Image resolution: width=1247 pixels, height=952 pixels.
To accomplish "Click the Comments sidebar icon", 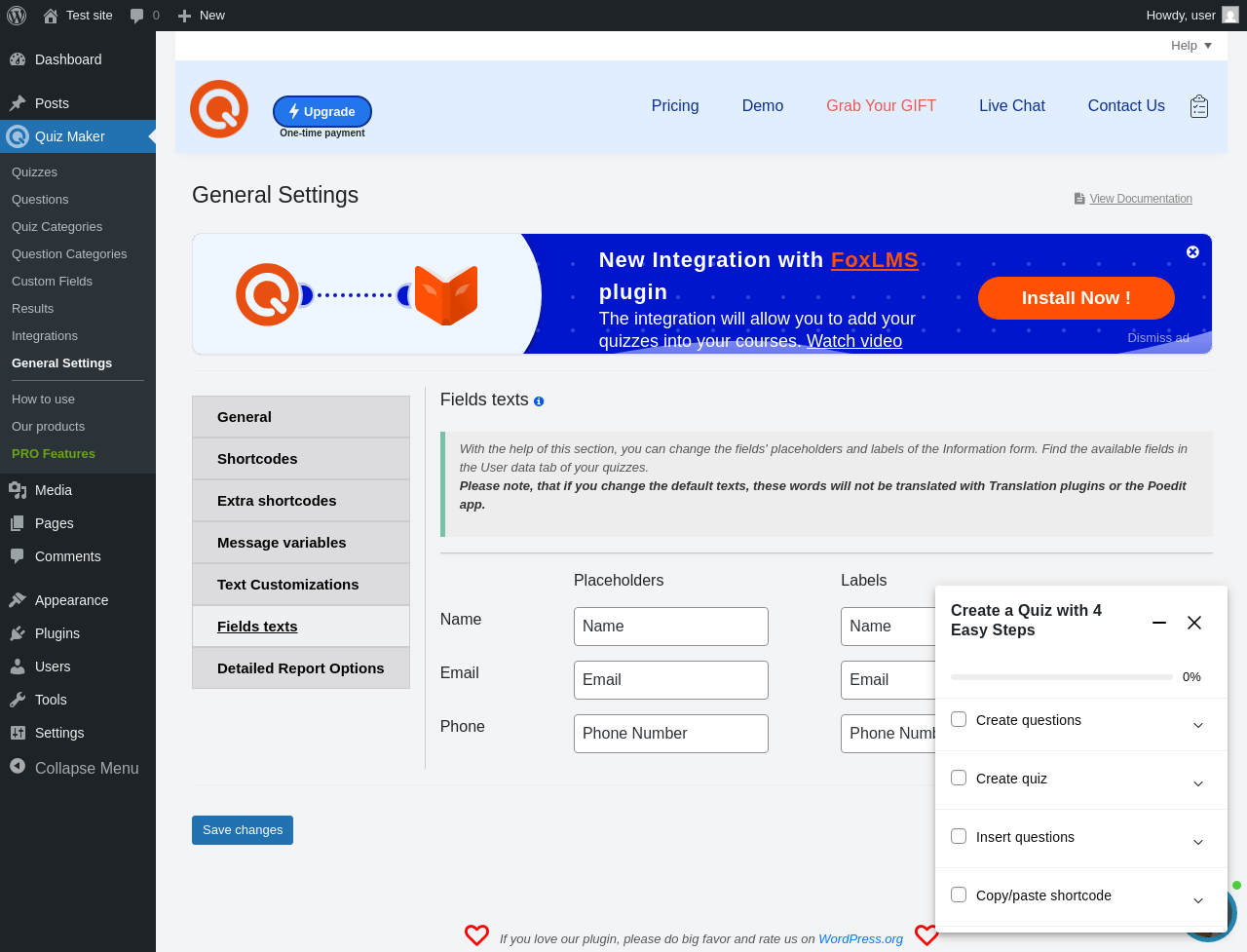I will click(x=18, y=556).
